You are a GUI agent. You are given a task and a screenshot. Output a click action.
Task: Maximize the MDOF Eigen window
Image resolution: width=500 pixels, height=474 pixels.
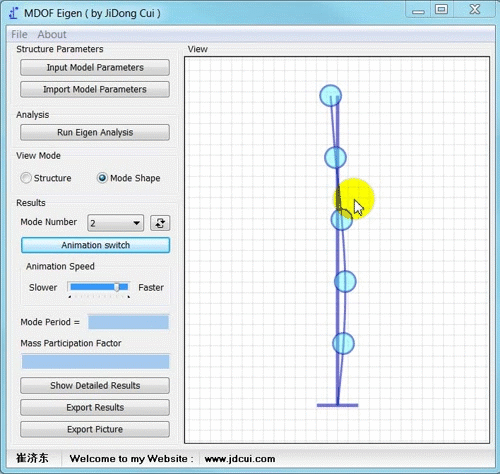coord(441,9)
